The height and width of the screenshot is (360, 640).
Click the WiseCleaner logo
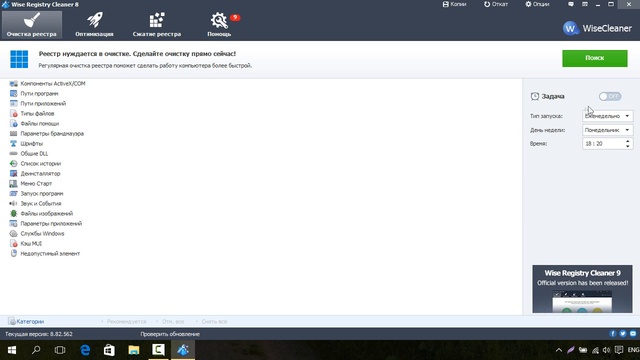pos(597,28)
